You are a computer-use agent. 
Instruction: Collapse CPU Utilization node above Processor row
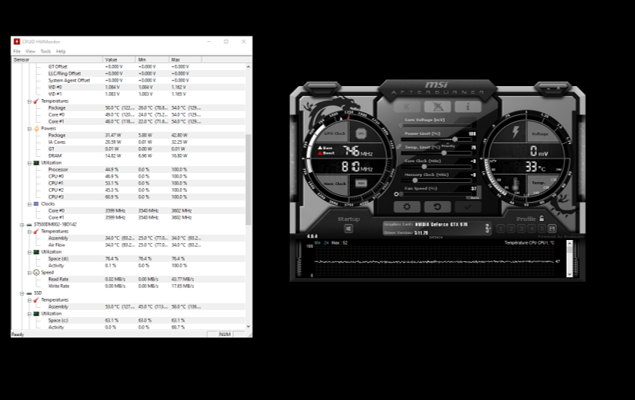[x=30, y=163]
